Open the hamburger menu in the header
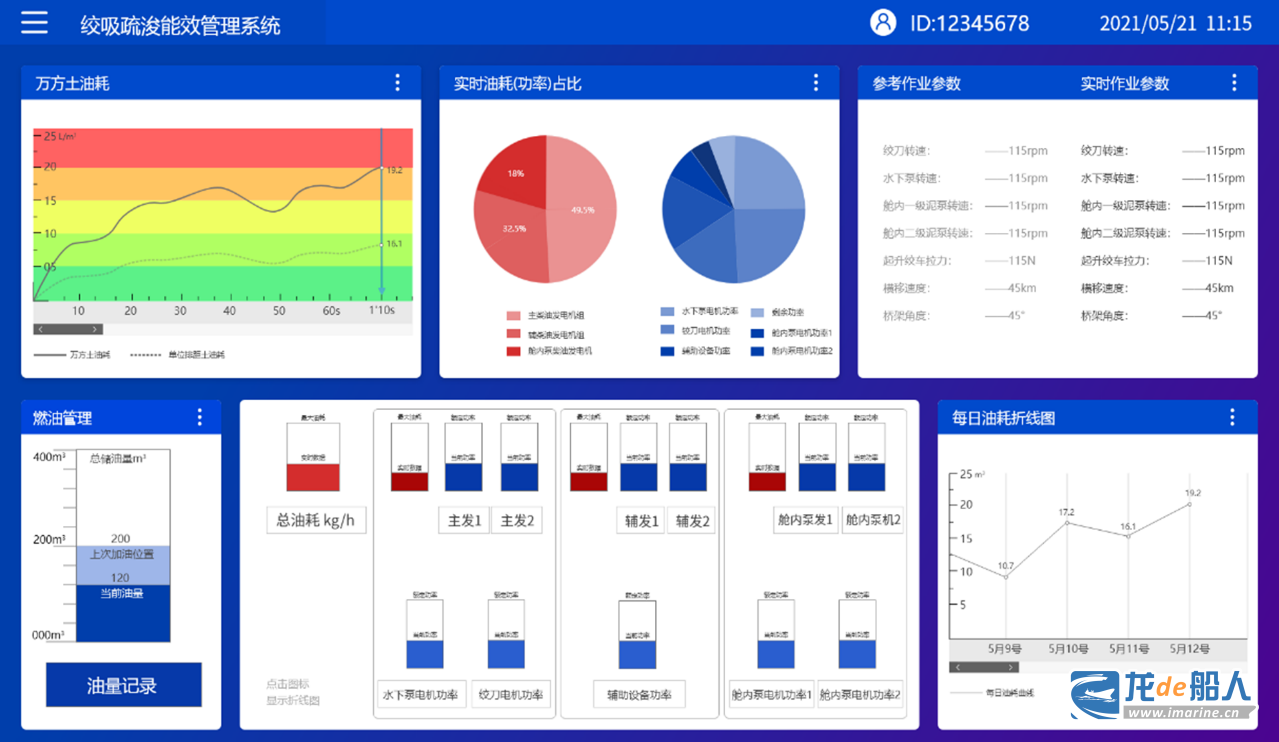Viewport: 1279px width, 742px height. click(x=34, y=23)
